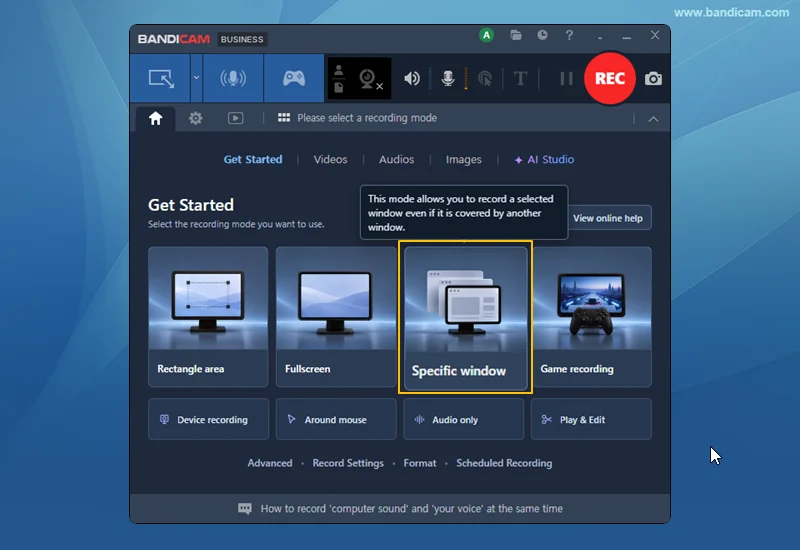Open the help question mark icon
The height and width of the screenshot is (550, 800).
click(569, 35)
